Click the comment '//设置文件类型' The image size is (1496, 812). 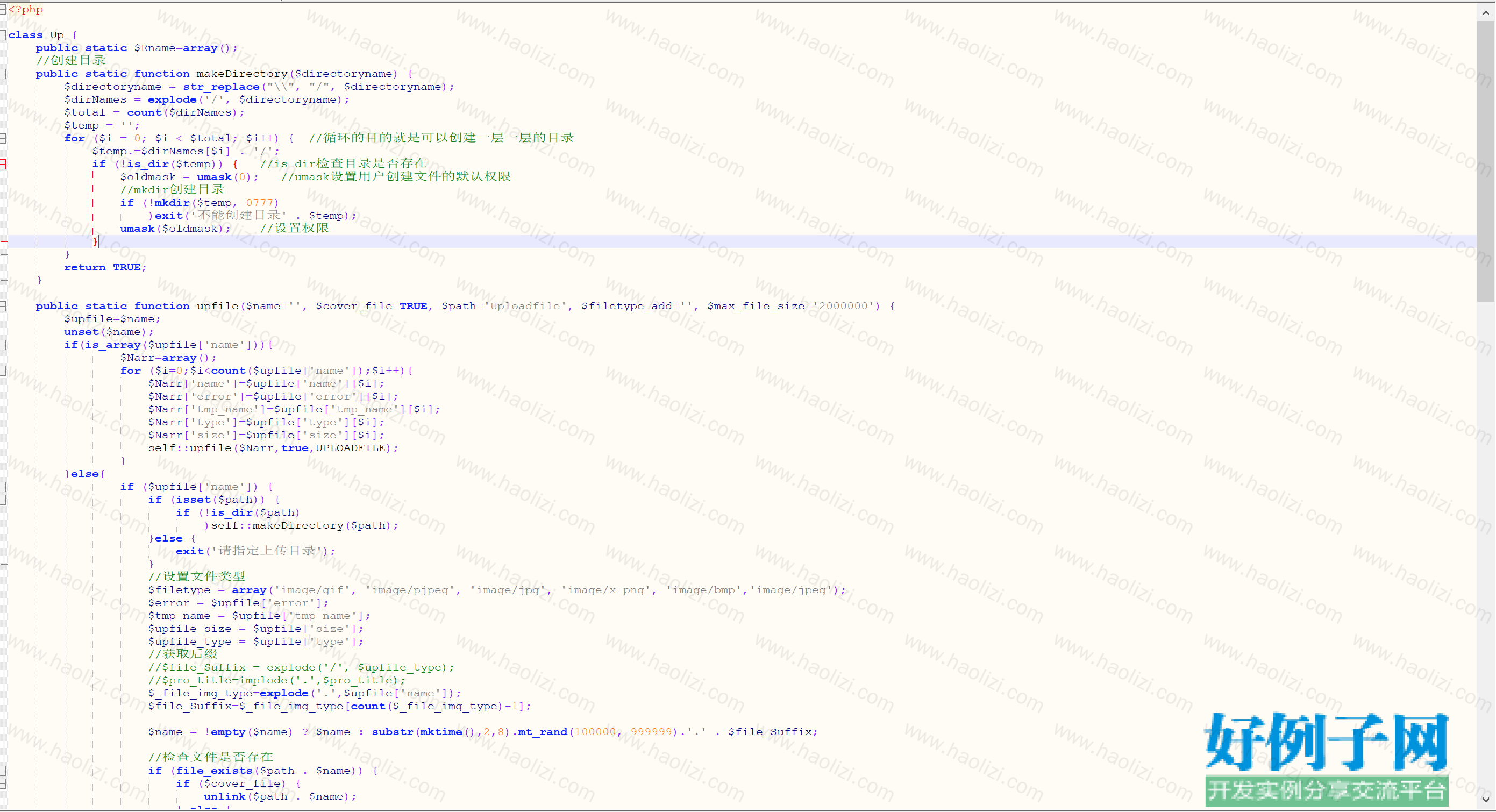(197, 576)
